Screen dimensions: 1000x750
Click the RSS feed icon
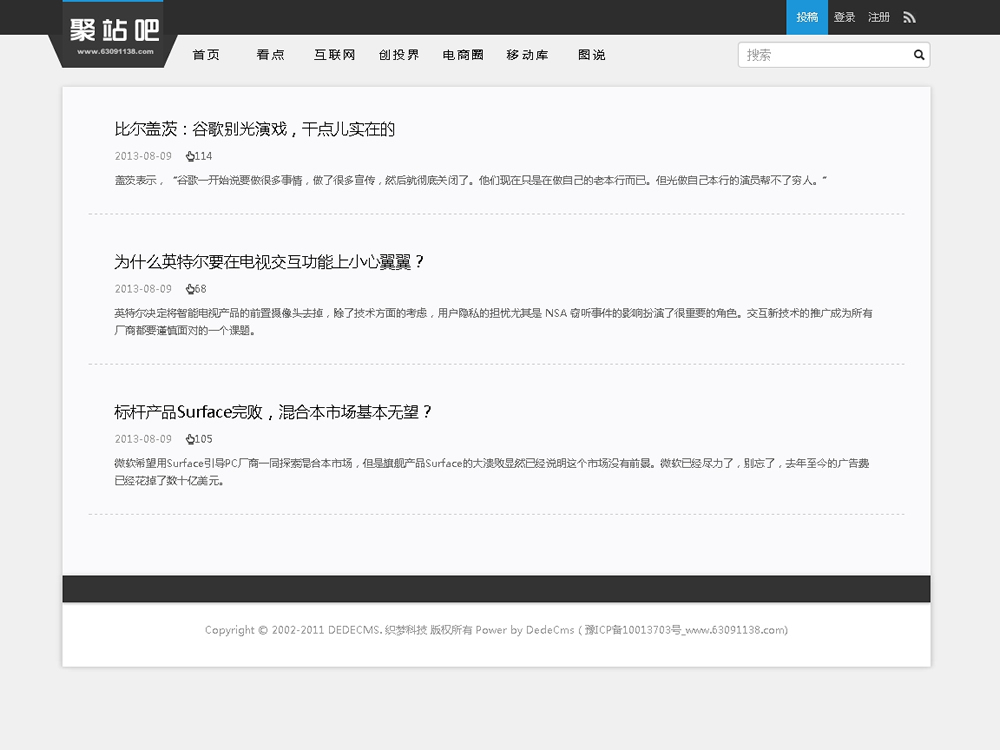909,17
